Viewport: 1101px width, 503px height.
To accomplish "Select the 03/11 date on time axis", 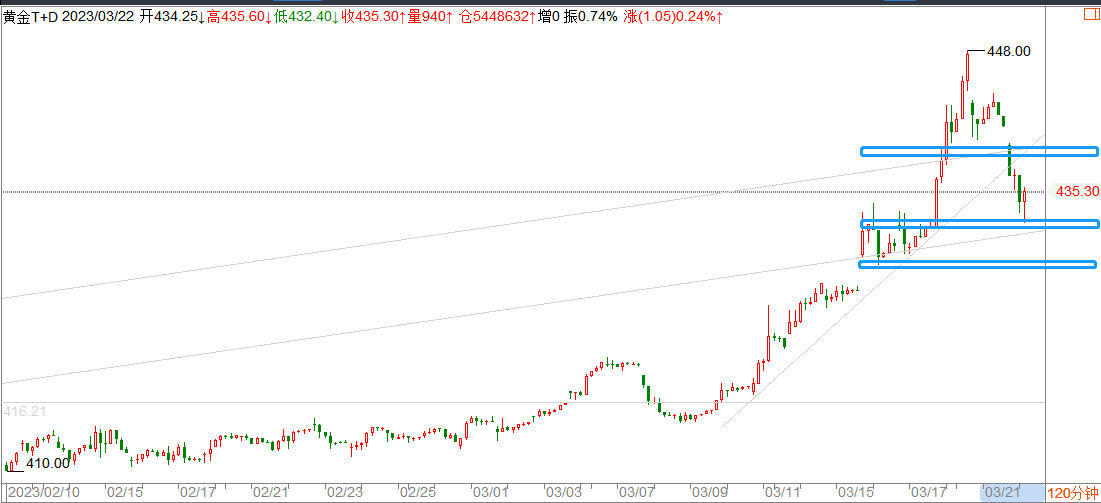I will [x=782, y=490].
